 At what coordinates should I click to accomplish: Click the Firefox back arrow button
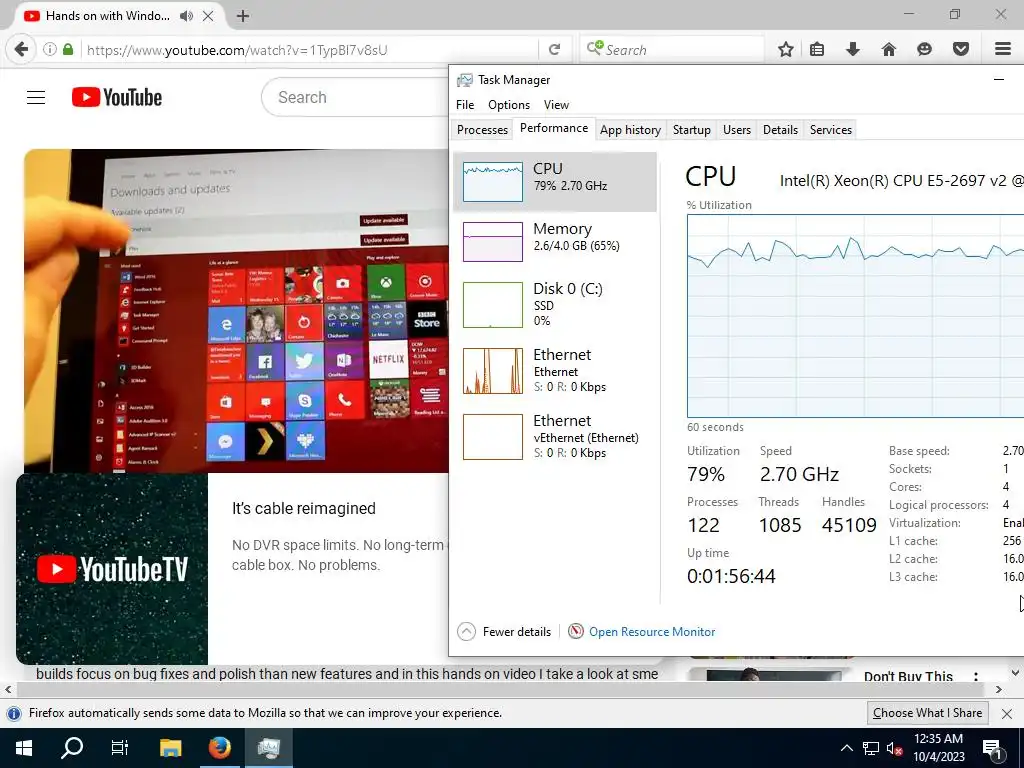click(x=21, y=50)
